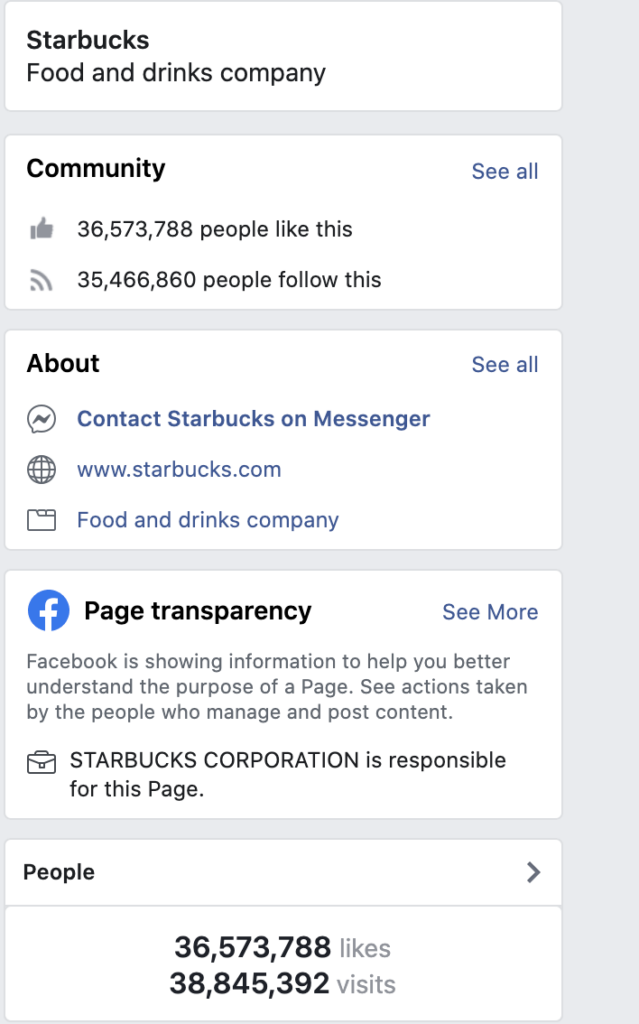Click the category folder icon
Screen dimensions: 639x1024
click(x=41, y=520)
